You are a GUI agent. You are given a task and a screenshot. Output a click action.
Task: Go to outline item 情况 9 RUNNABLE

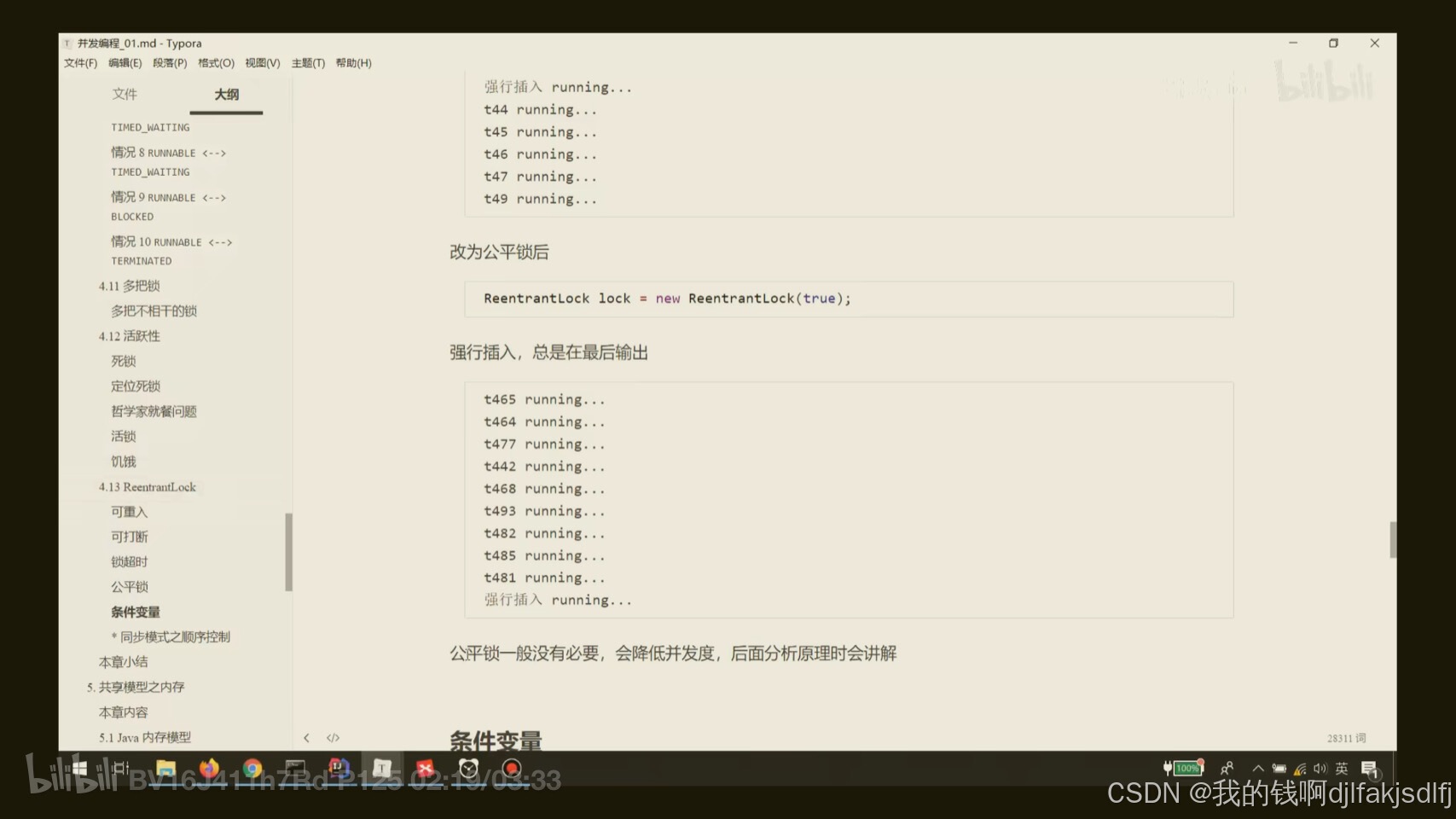(169, 206)
